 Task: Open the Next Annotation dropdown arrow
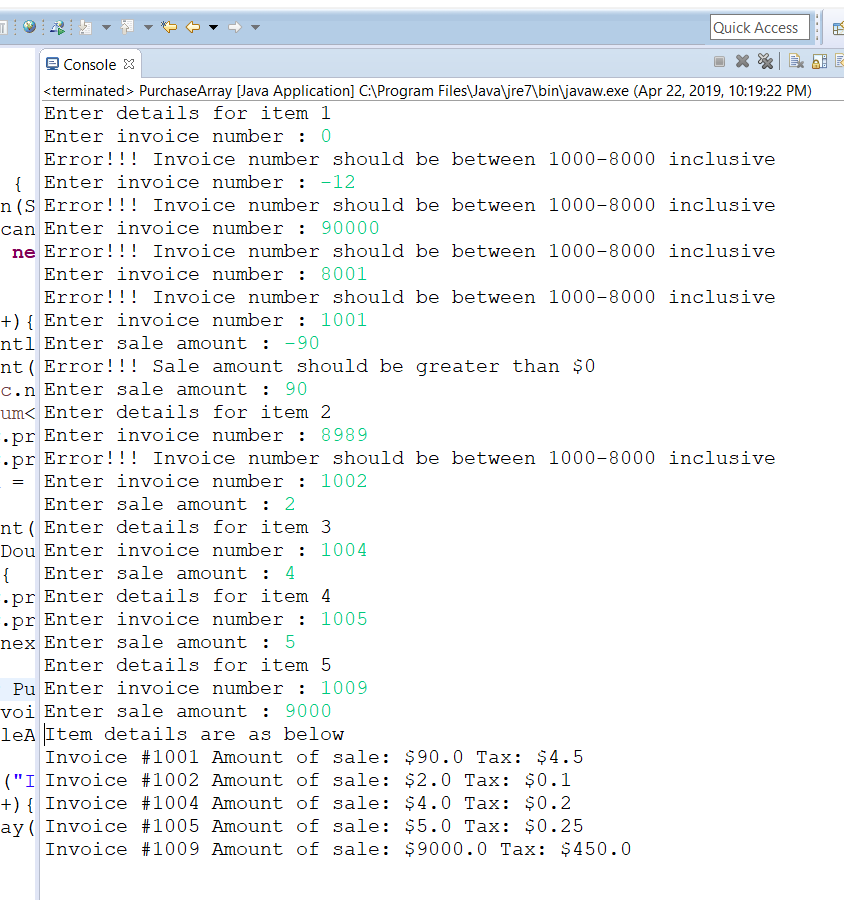point(106,26)
